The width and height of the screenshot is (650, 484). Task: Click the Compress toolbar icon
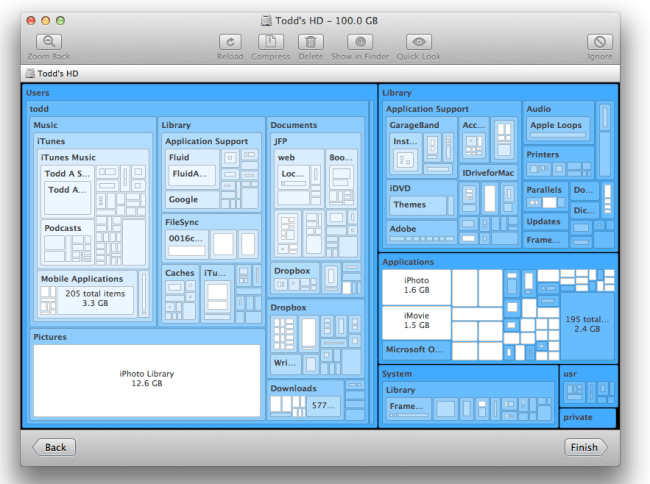270,42
